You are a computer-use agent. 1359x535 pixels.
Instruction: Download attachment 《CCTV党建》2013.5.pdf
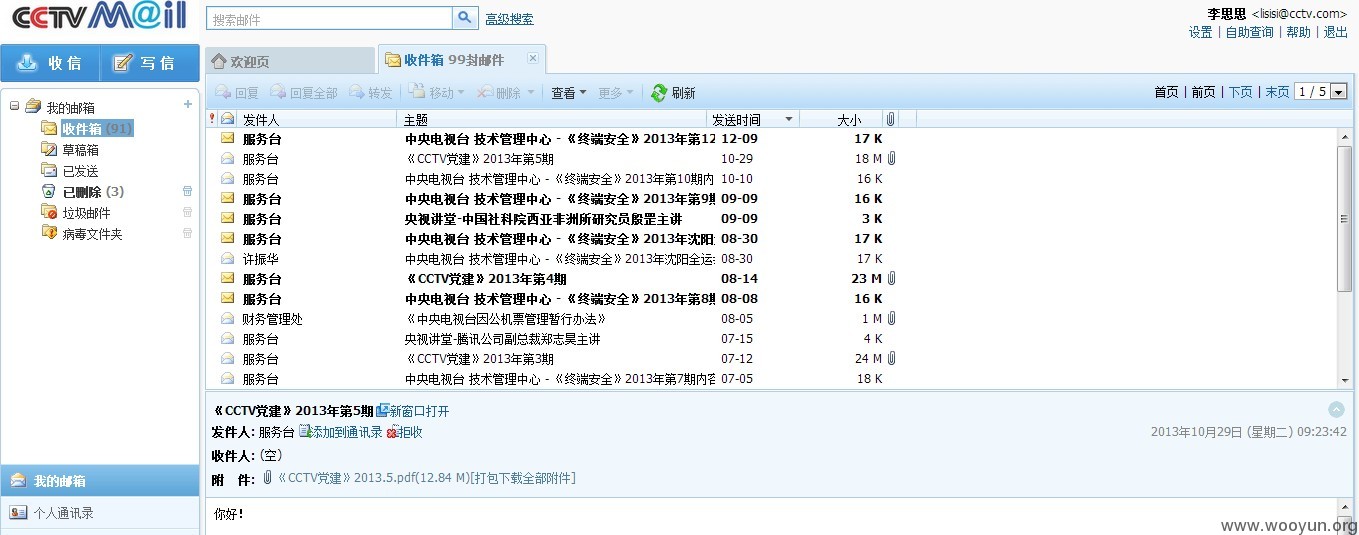coord(375,478)
